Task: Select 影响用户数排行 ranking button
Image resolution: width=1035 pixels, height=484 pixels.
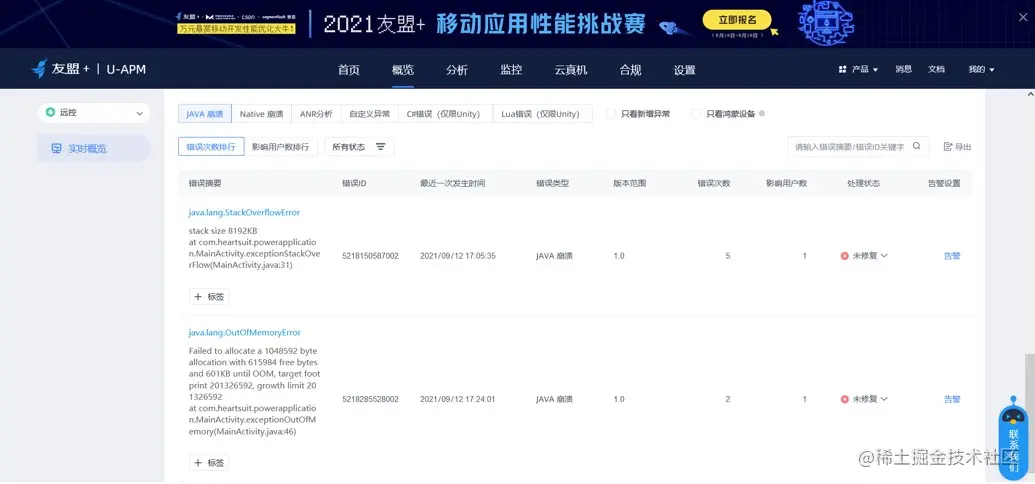Action: pyautogui.click(x=281, y=147)
